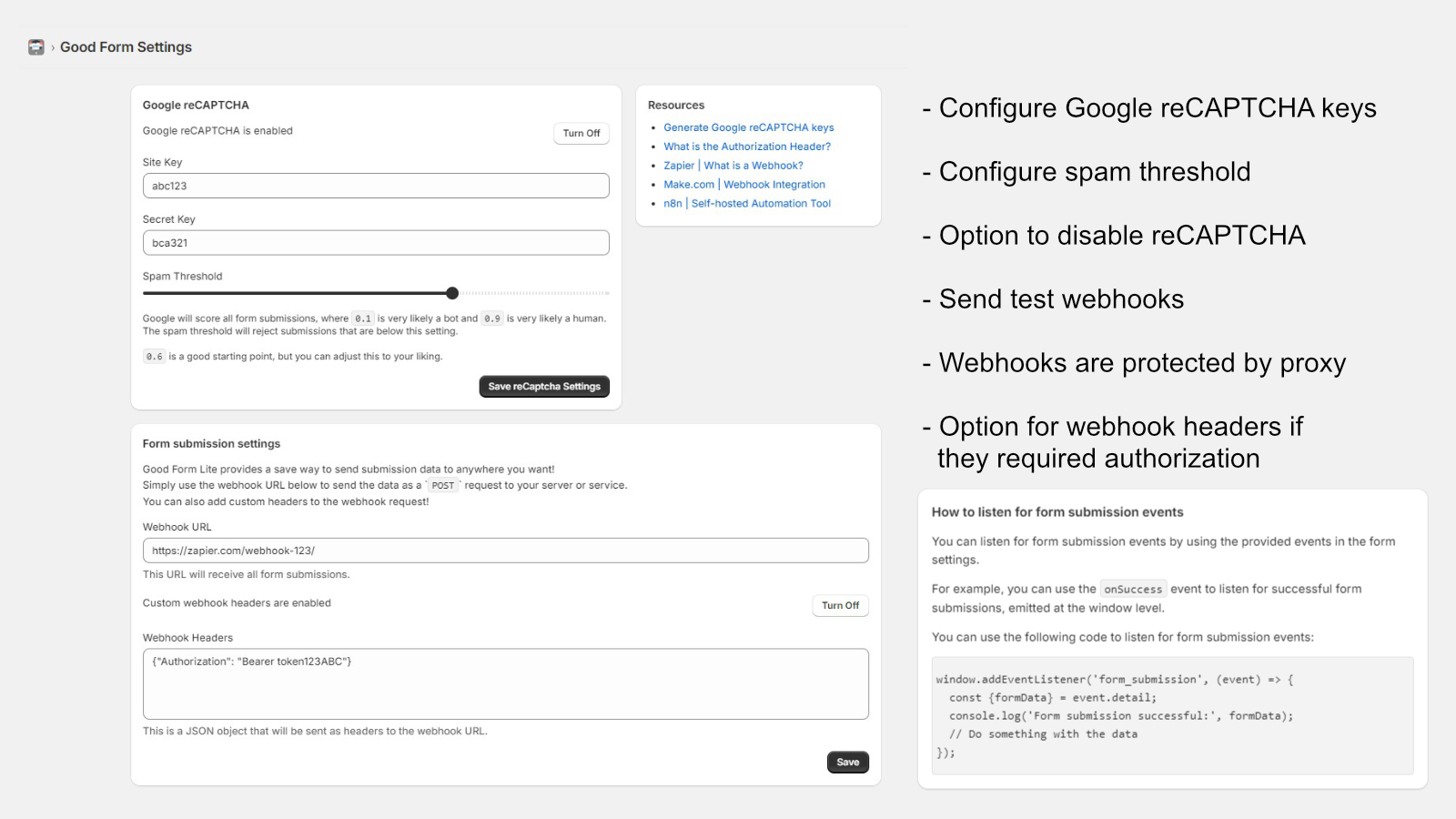
Task: Open the Zapier webhook resource link
Action: [733, 166]
